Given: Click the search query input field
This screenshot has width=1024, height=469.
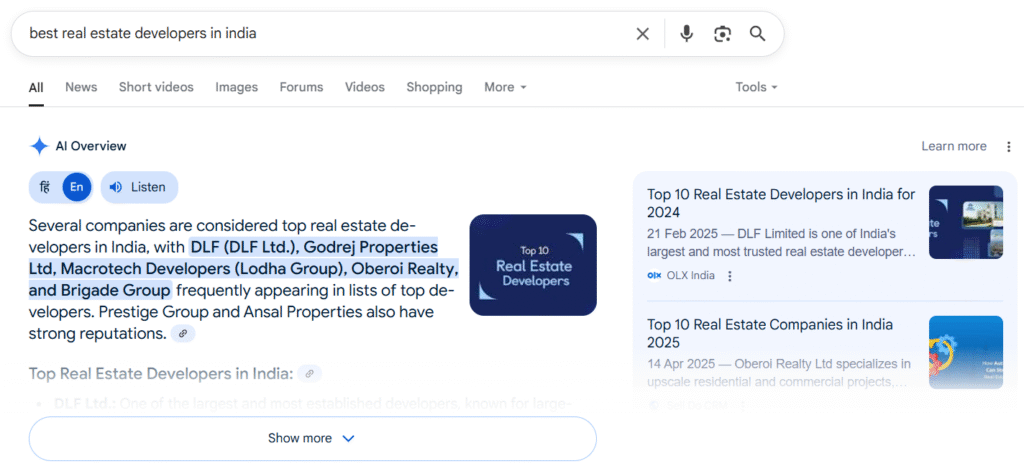Looking at the screenshot, I should pyautogui.click(x=327, y=33).
